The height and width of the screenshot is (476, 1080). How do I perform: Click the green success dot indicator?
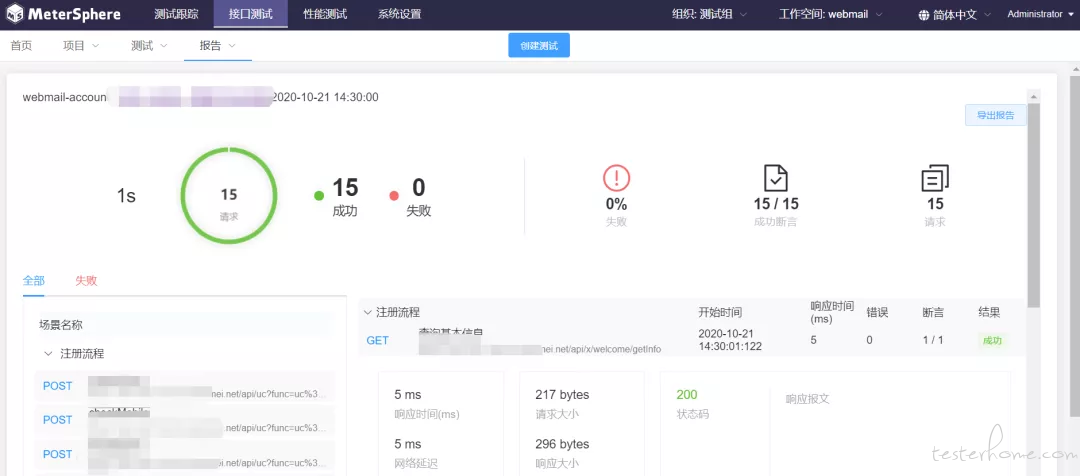(319, 196)
